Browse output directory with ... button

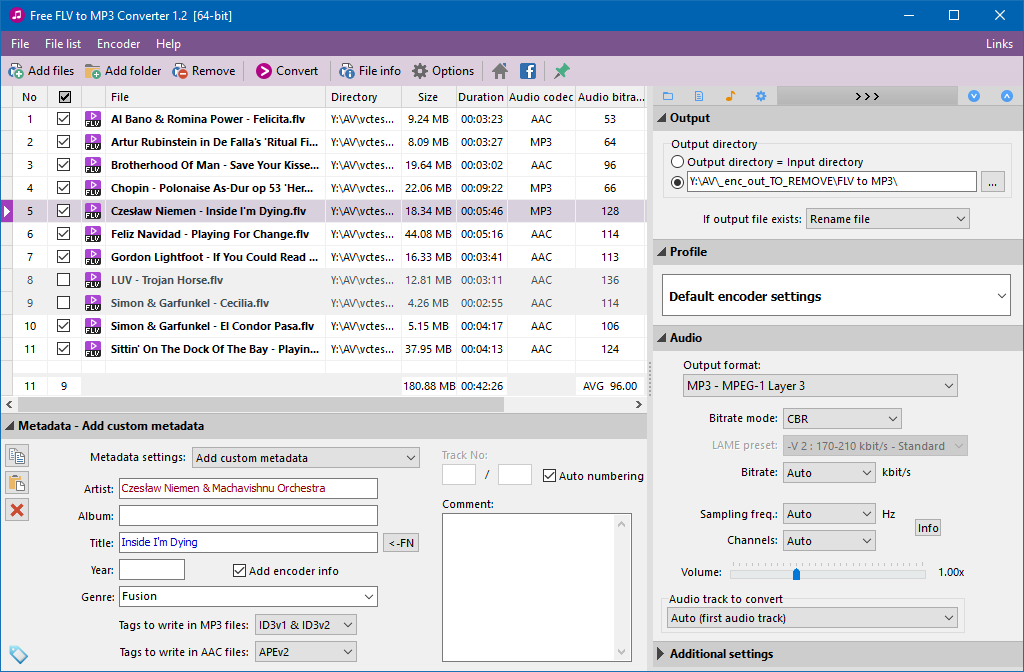coord(992,182)
